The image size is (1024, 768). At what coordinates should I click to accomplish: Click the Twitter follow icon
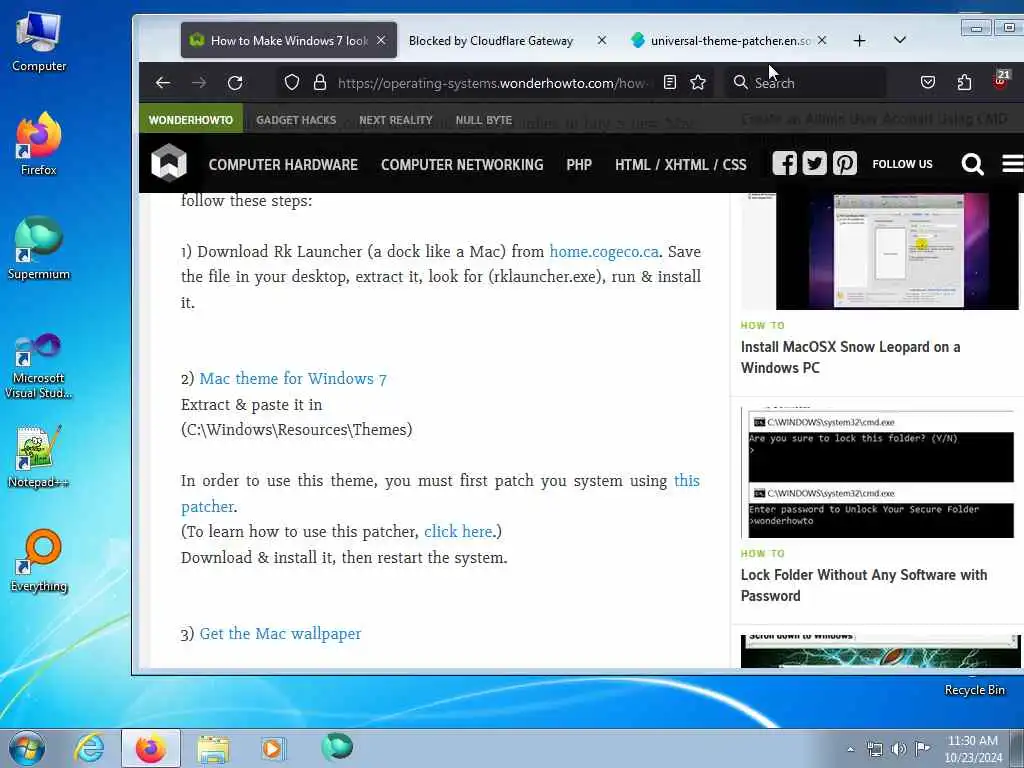[x=814, y=163]
